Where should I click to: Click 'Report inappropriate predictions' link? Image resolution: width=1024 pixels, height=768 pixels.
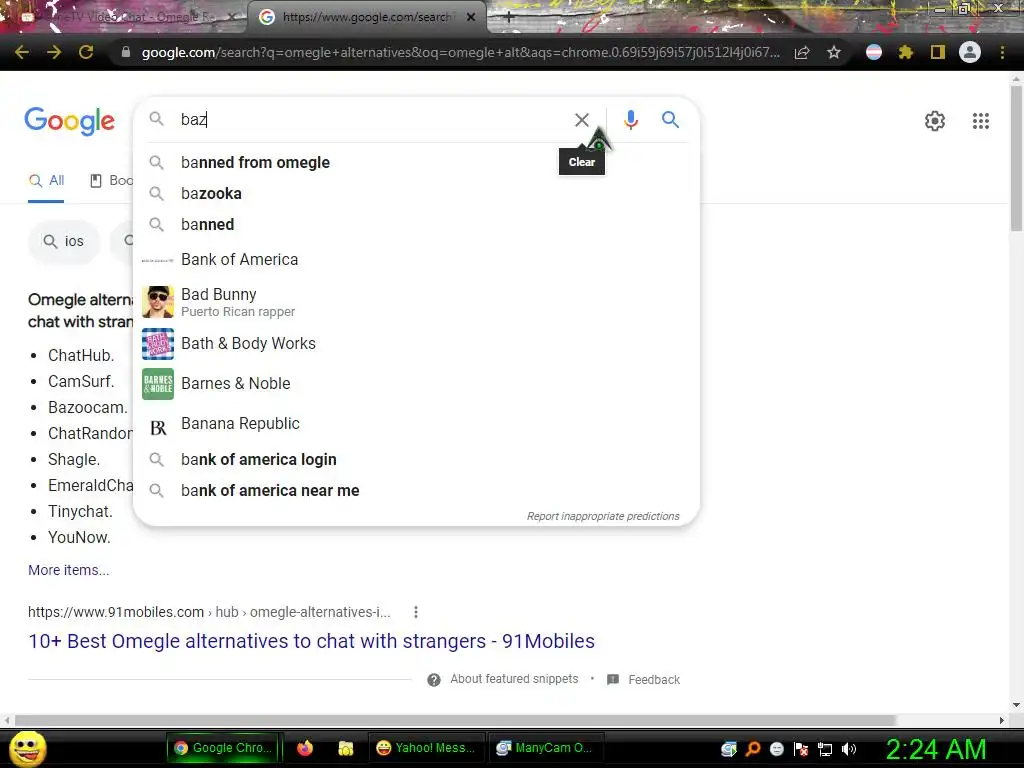point(603,516)
